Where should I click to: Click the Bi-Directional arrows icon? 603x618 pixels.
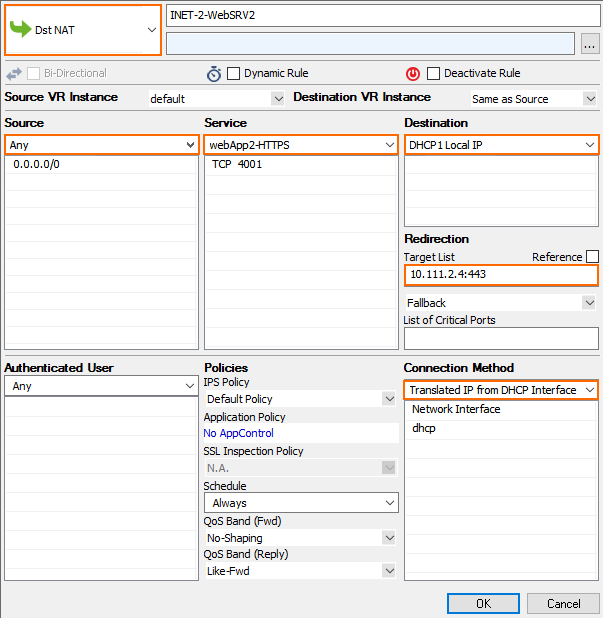(x=14, y=74)
